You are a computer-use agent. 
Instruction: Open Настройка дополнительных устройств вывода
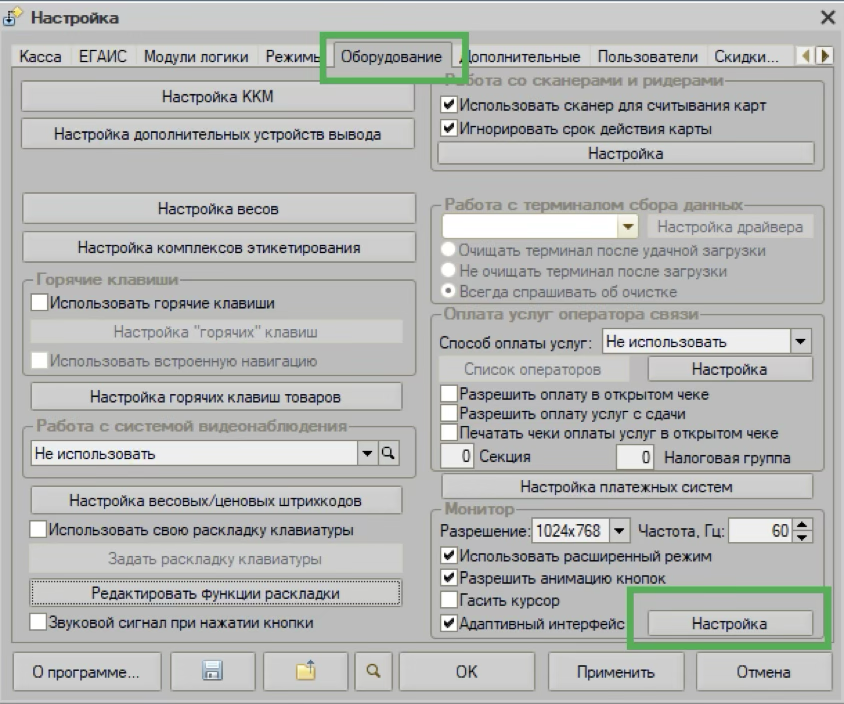point(218,134)
